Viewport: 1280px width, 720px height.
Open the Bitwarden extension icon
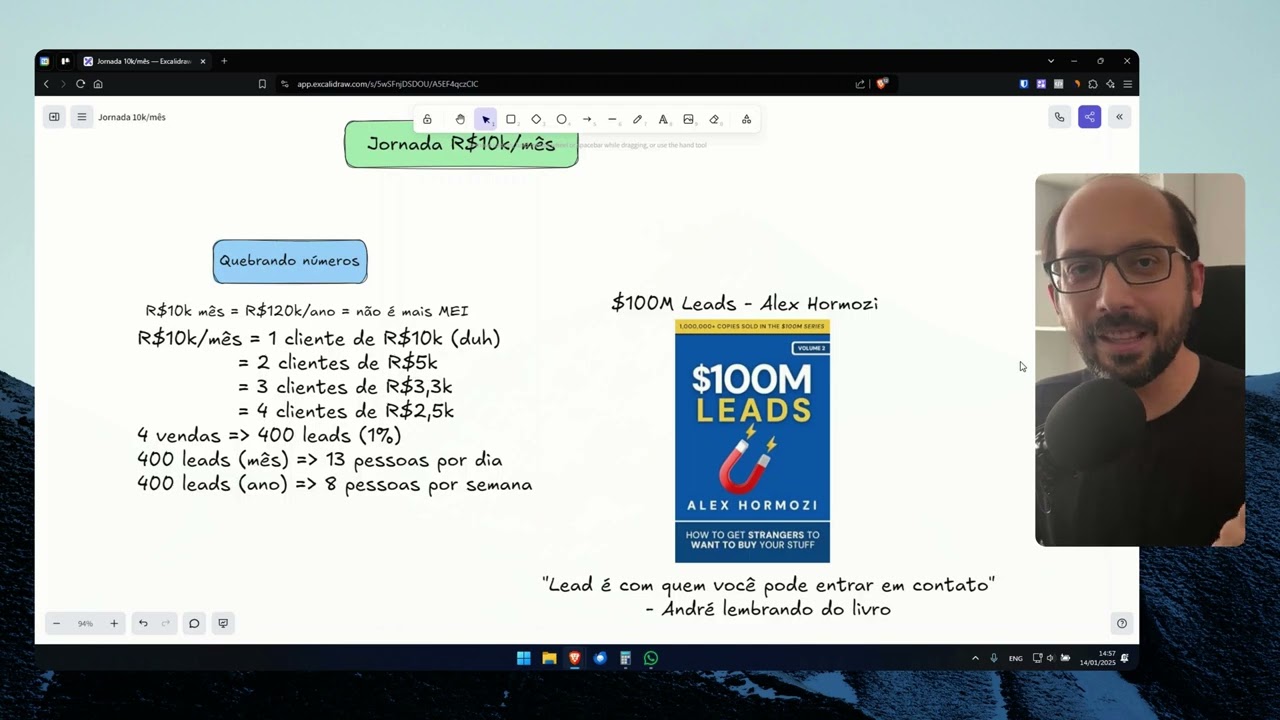[1024, 84]
